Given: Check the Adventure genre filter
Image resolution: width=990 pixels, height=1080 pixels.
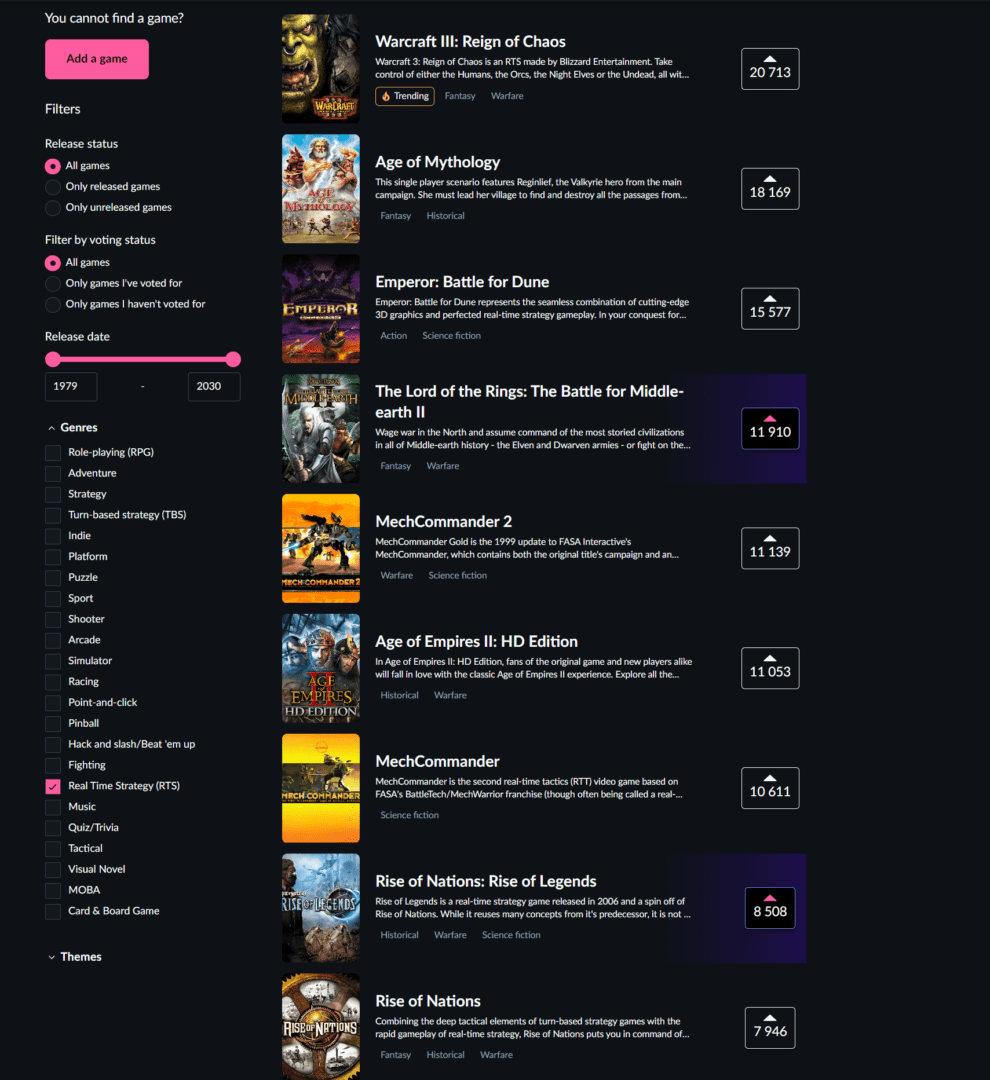Looking at the screenshot, I should click(52, 473).
